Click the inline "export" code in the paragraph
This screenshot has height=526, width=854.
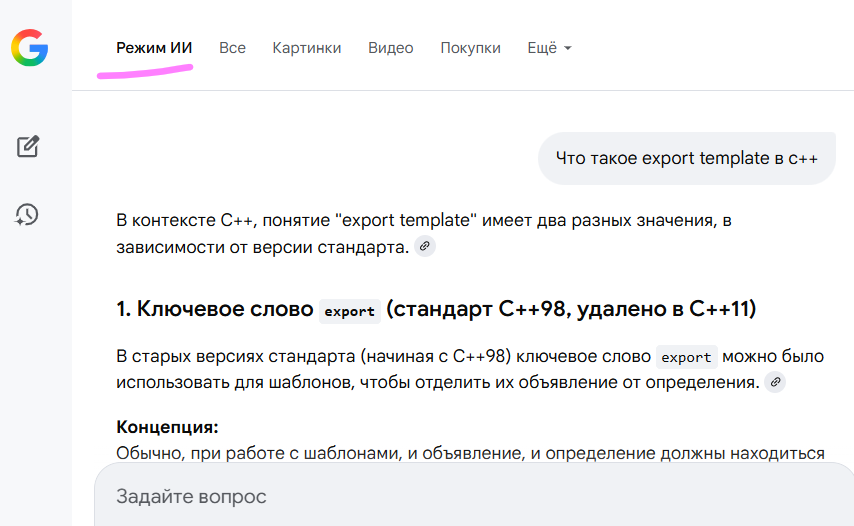click(686, 357)
